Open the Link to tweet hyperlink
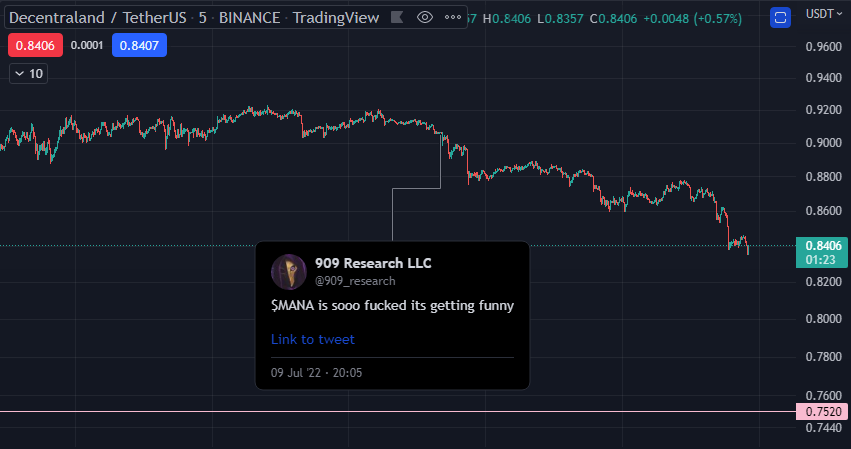This screenshot has height=449, width=851. pos(313,339)
